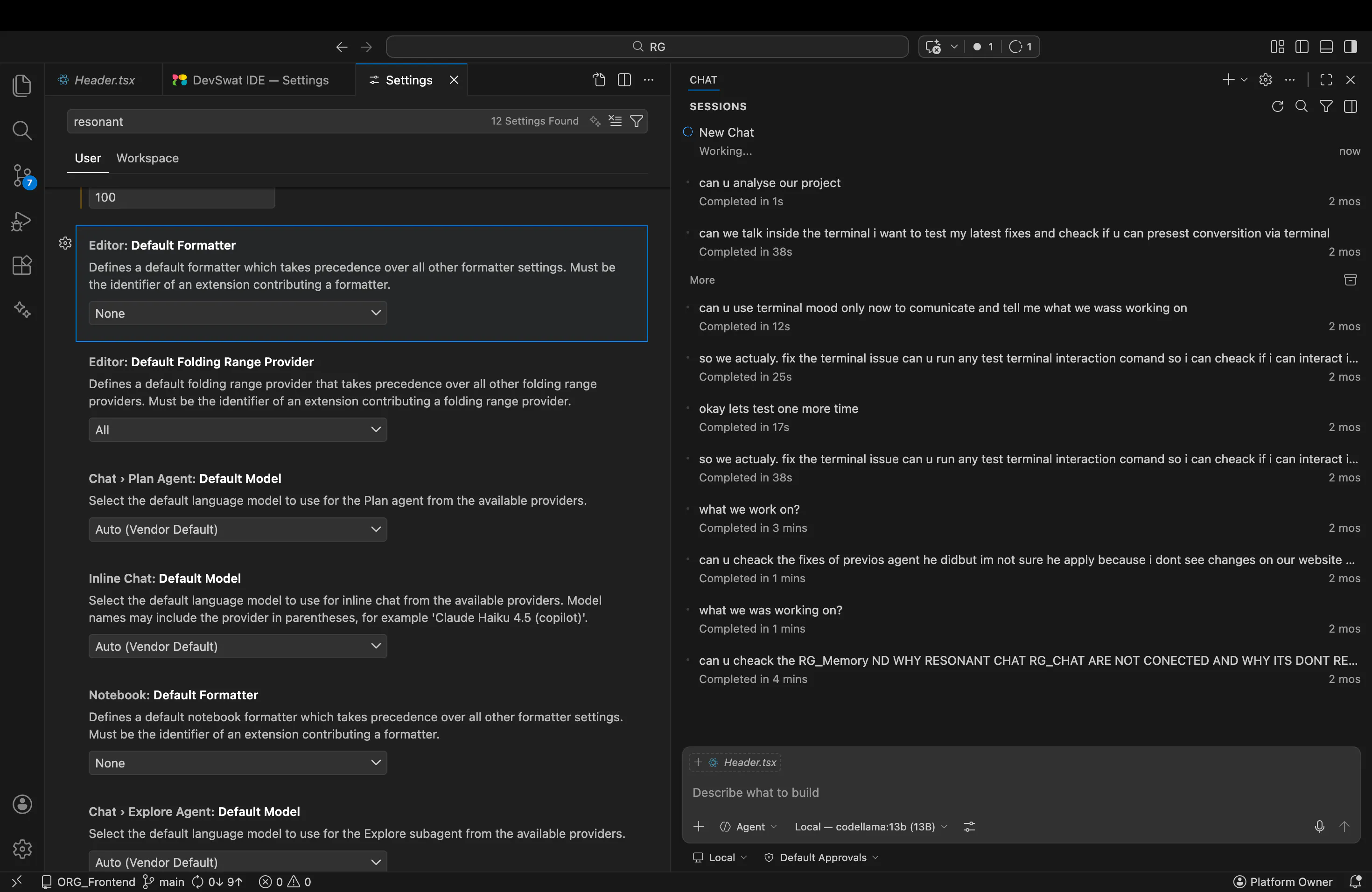Expand the More sessions section

tap(702, 280)
